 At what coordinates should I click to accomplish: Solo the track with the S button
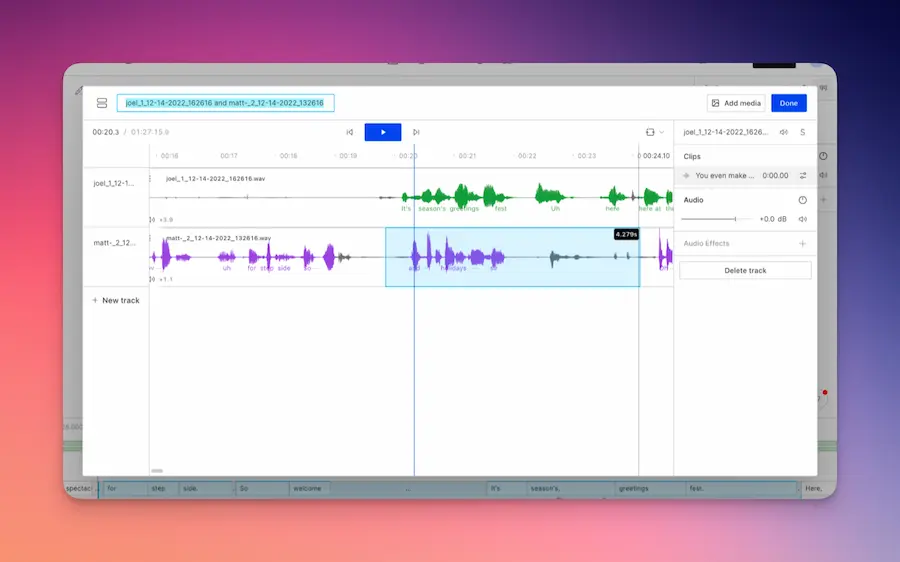tap(802, 132)
